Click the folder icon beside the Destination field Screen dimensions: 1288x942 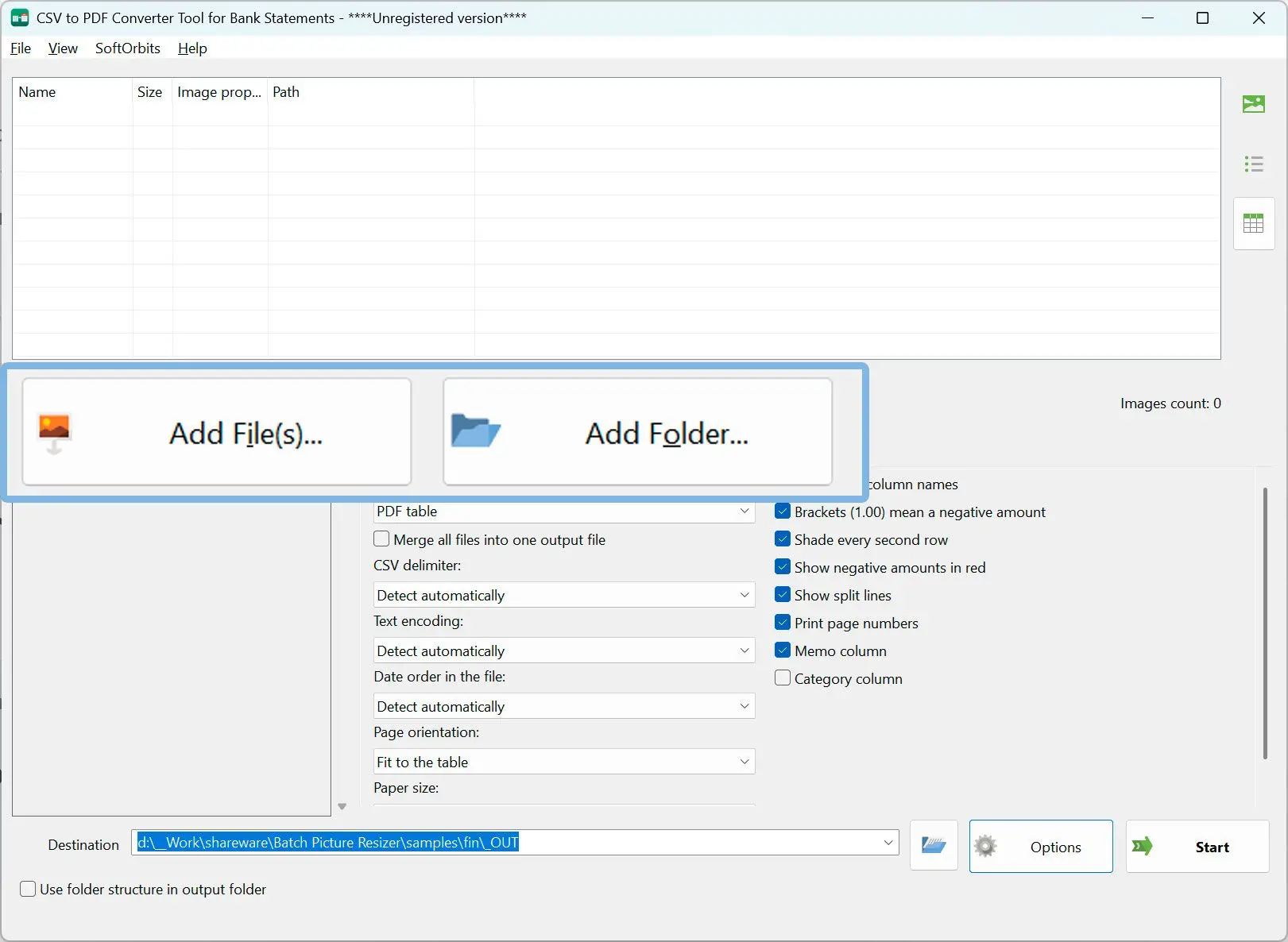coord(934,846)
